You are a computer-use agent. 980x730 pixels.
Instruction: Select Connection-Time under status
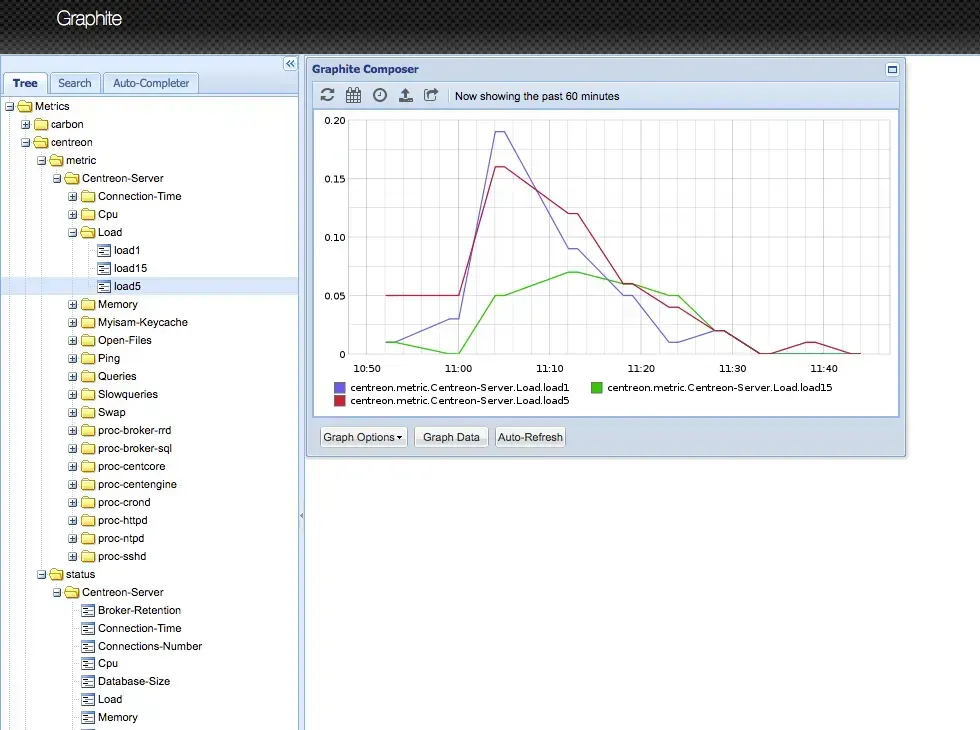click(139, 629)
